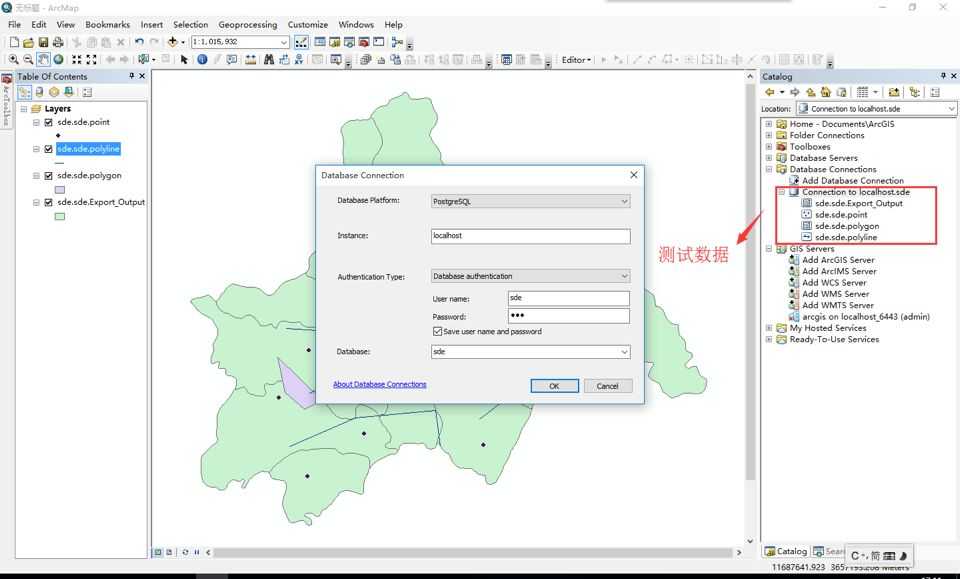Toggle sde.sde.polygon layer checkbox
The height and width of the screenshot is (579, 960).
48,176
